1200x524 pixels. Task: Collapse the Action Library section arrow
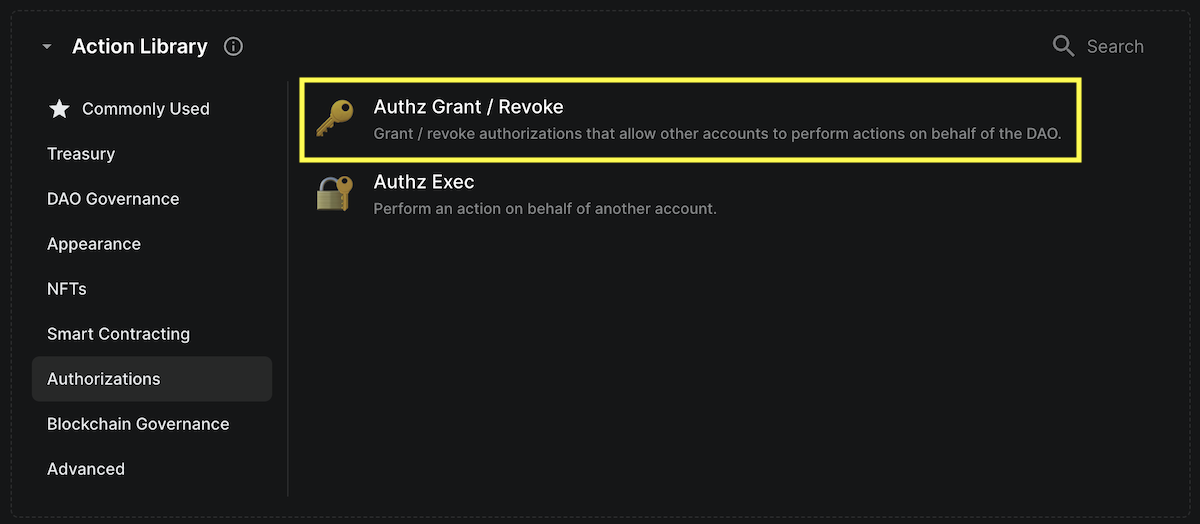(x=46, y=47)
